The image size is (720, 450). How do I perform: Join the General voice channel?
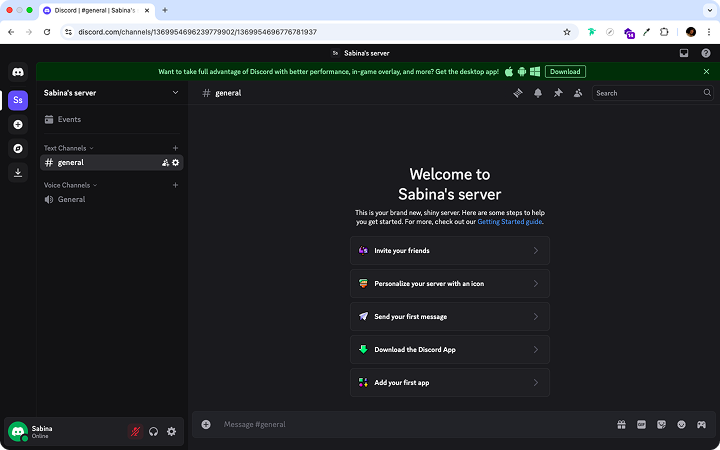(x=112, y=199)
